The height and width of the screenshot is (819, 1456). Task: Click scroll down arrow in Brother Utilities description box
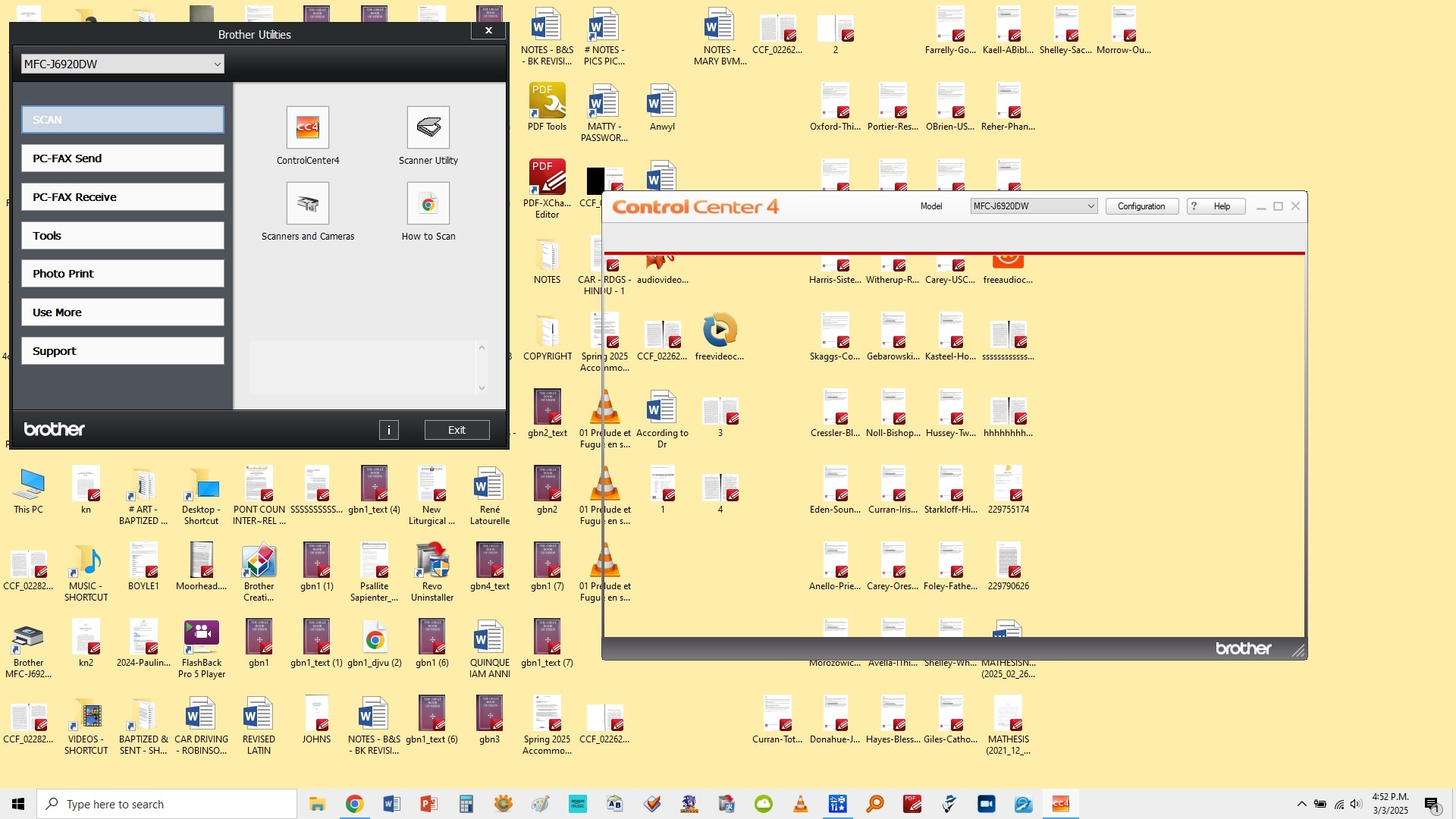tap(482, 388)
